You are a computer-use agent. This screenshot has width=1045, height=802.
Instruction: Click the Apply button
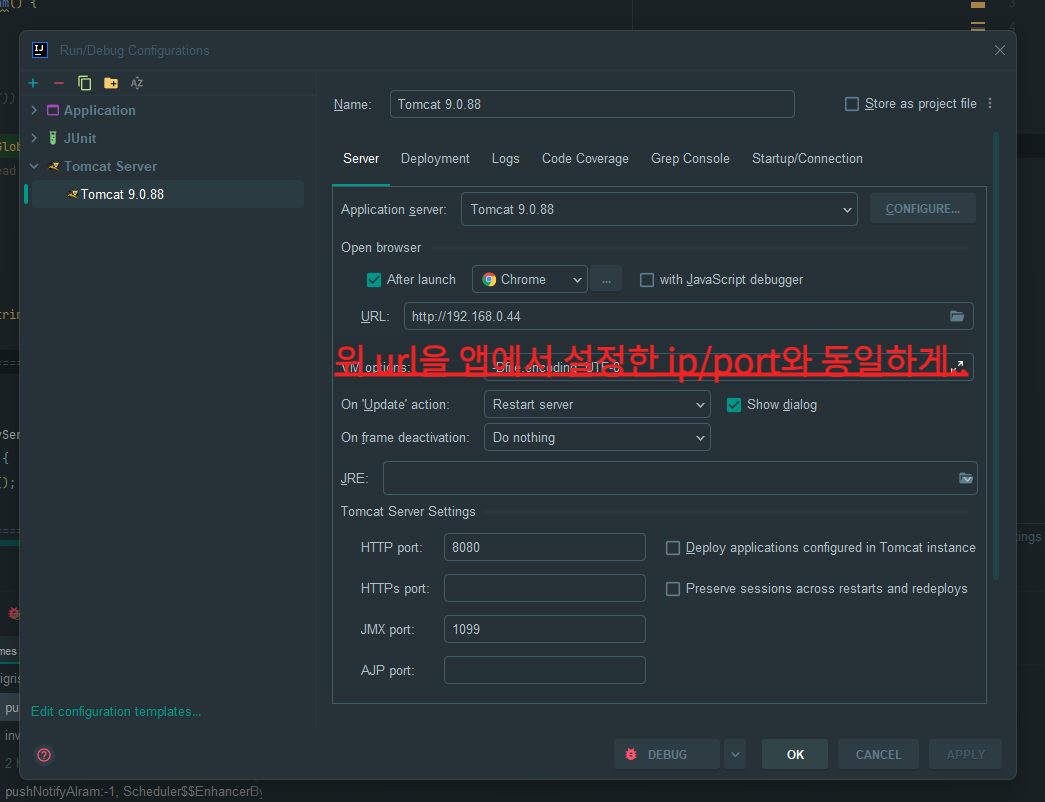pos(965,754)
